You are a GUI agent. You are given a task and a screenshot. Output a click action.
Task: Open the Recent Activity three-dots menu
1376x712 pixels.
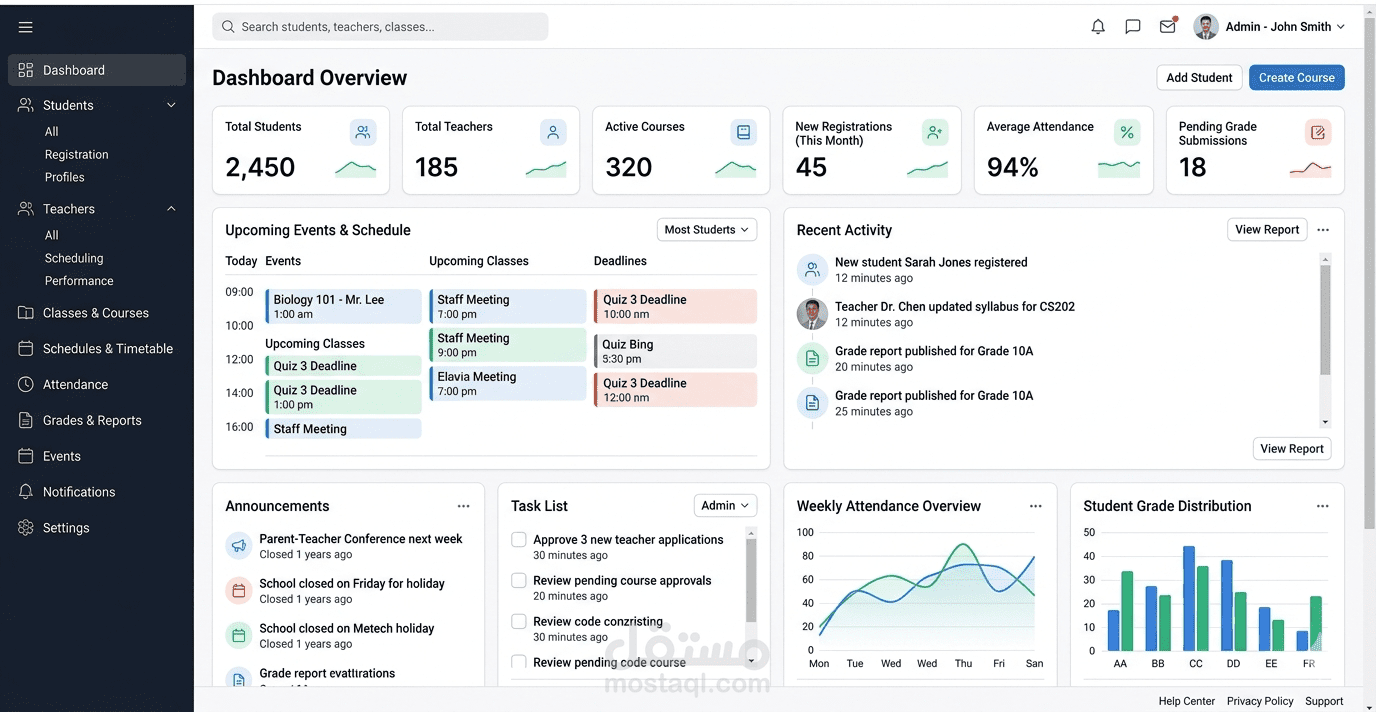pyautogui.click(x=1323, y=230)
